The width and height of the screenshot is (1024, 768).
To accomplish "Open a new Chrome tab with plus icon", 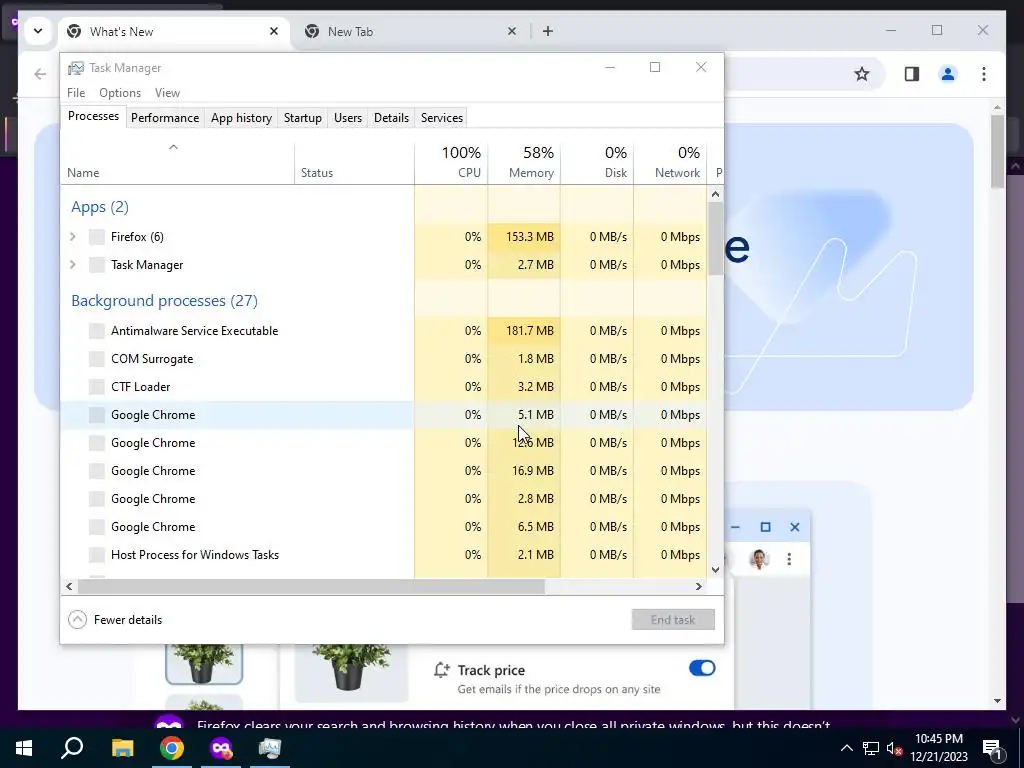I will [548, 31].
